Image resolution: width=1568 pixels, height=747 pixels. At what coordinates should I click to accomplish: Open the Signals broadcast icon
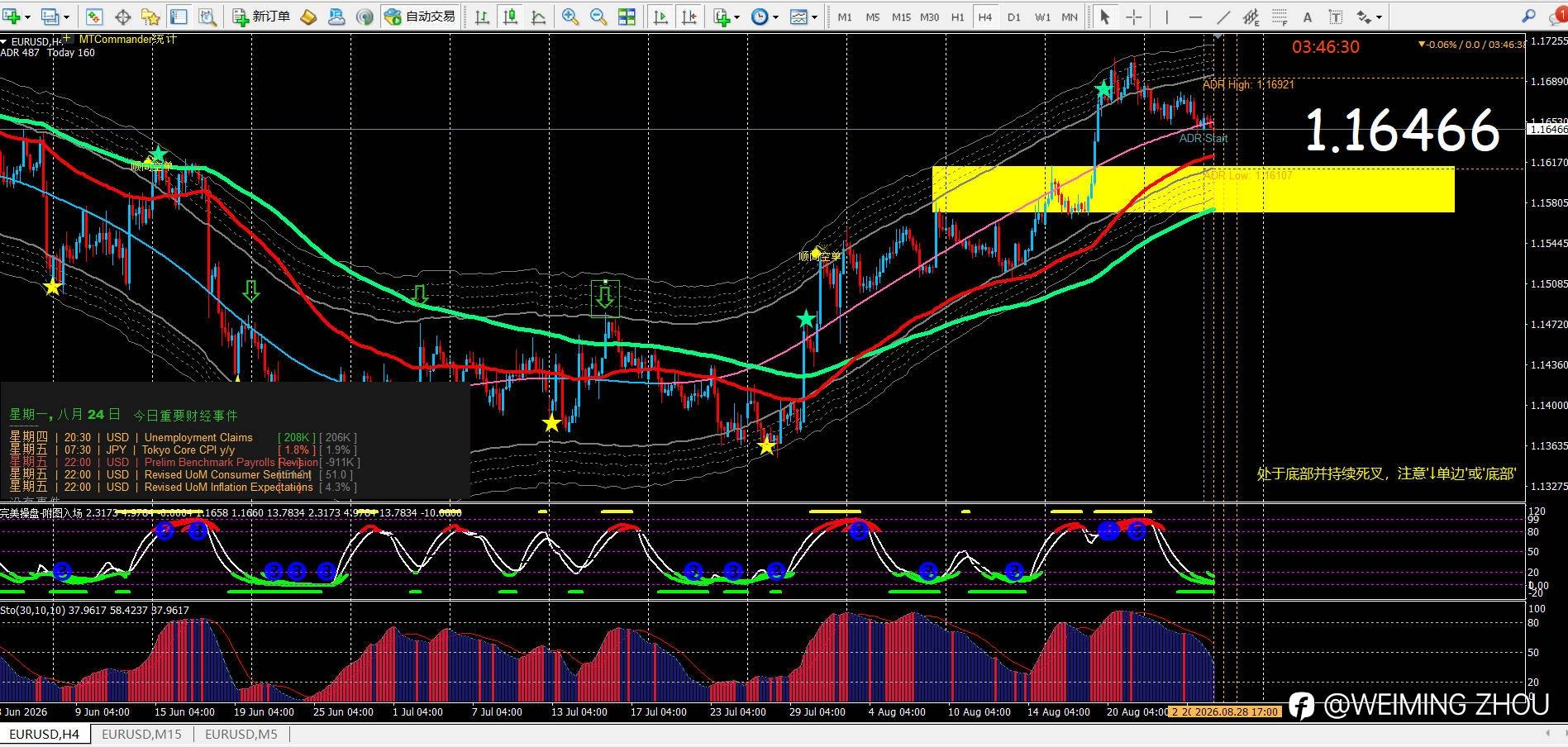coord(365,17)
